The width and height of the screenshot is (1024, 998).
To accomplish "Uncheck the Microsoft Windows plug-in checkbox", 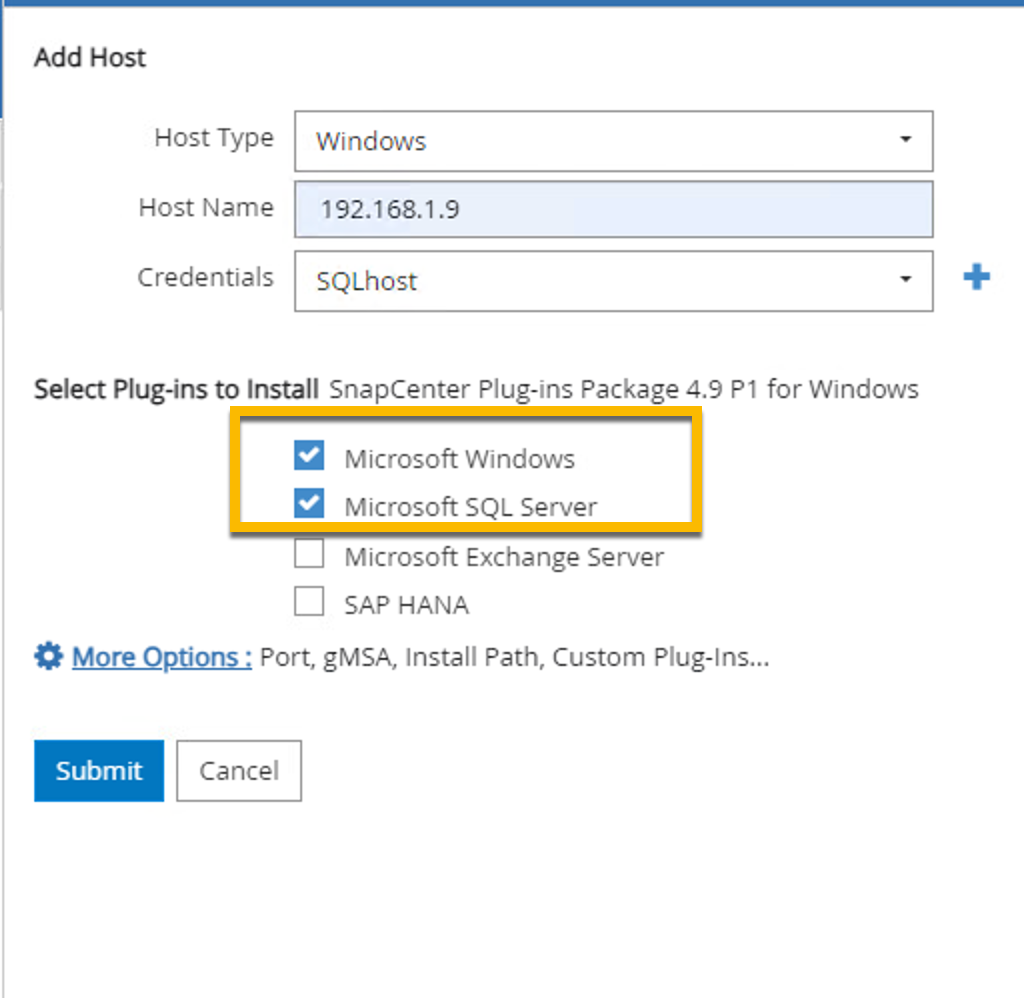I will pos(309,456).
